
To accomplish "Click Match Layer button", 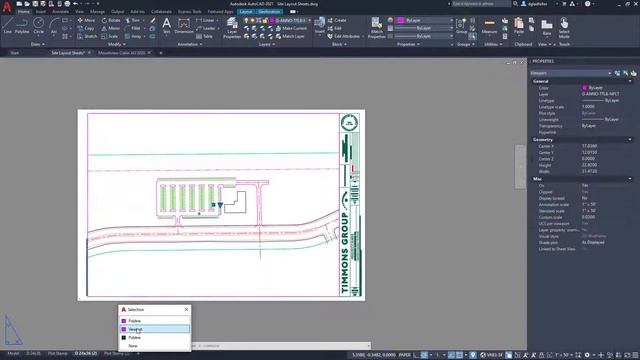I will tap(290, 36).
